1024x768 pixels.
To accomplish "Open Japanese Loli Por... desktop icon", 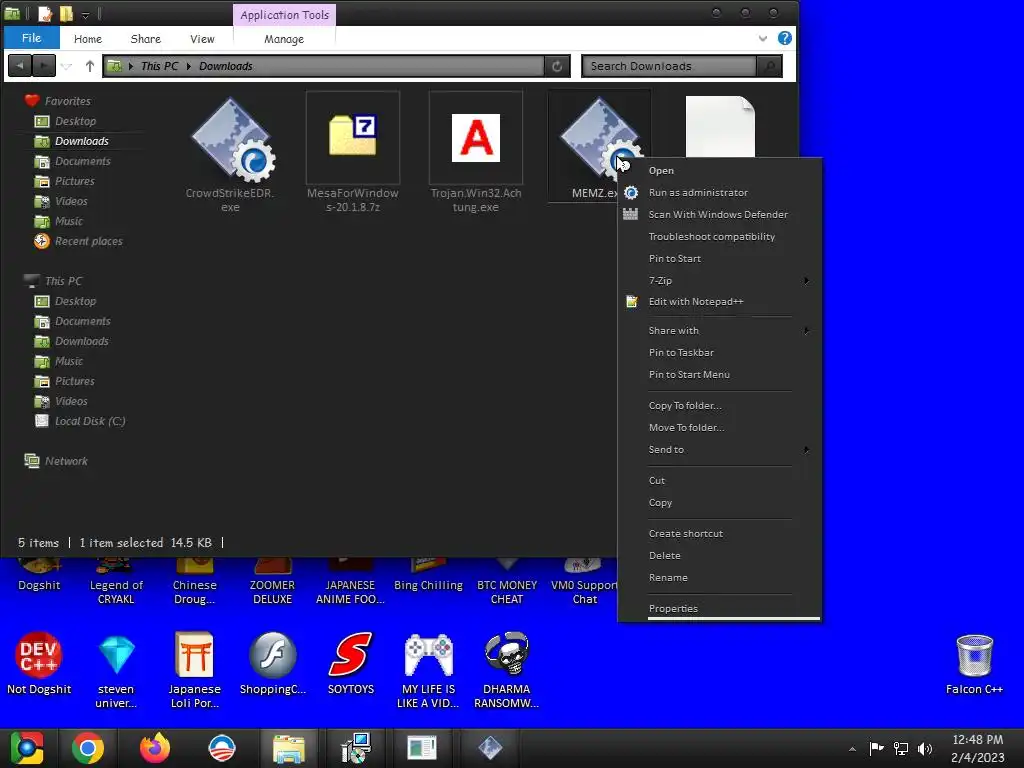I will (x=194, y=654).
